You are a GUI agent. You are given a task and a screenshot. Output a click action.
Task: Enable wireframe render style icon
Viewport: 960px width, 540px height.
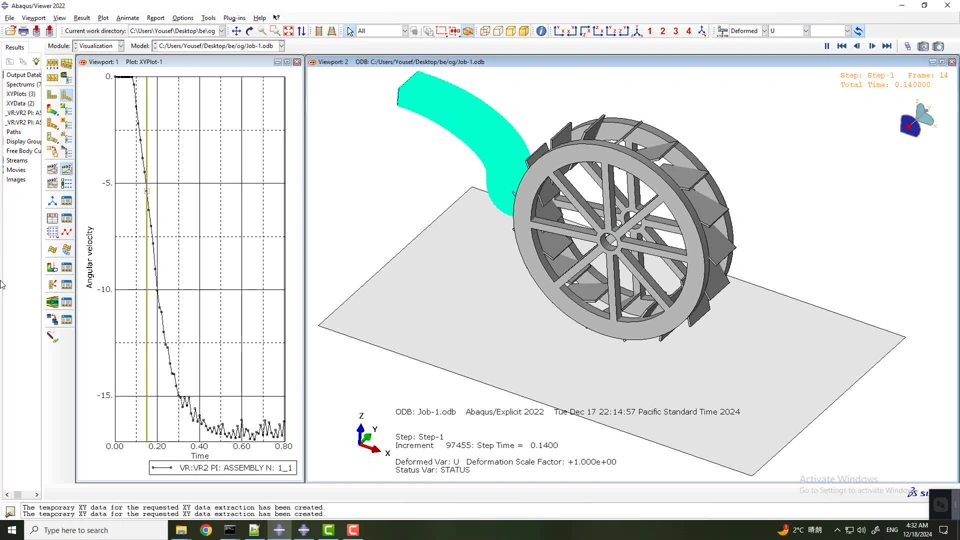coord(485,31)
